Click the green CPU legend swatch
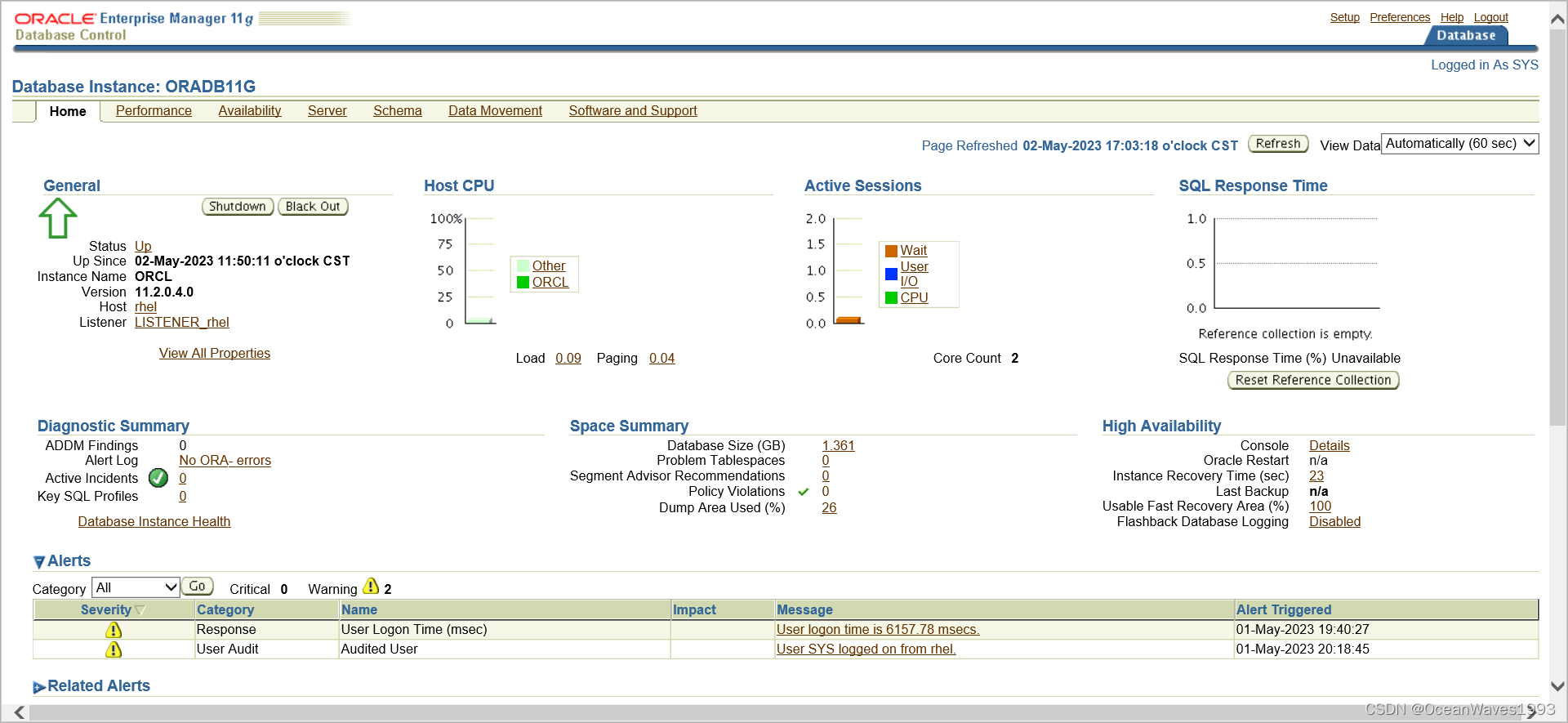 click(x=891, y=297)
